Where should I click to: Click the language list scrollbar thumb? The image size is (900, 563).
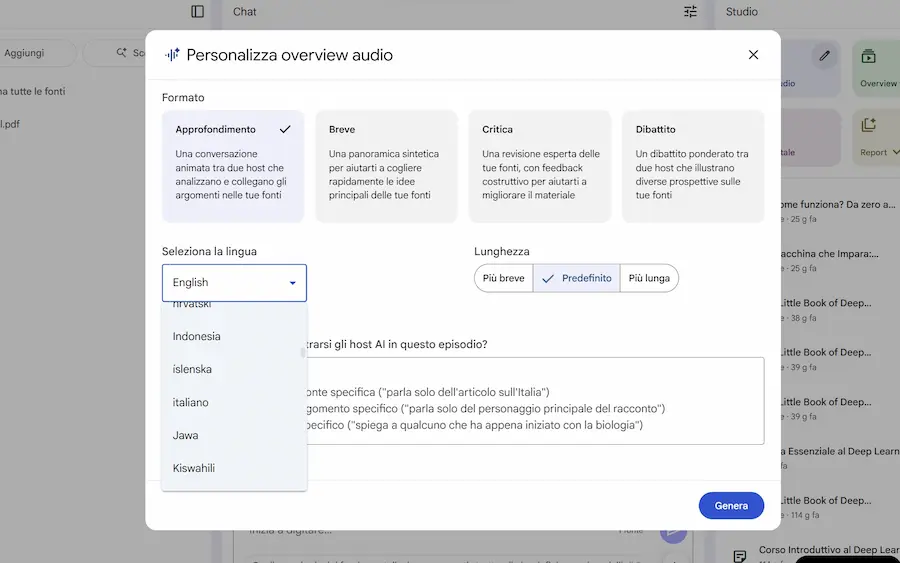click(303, 351)
